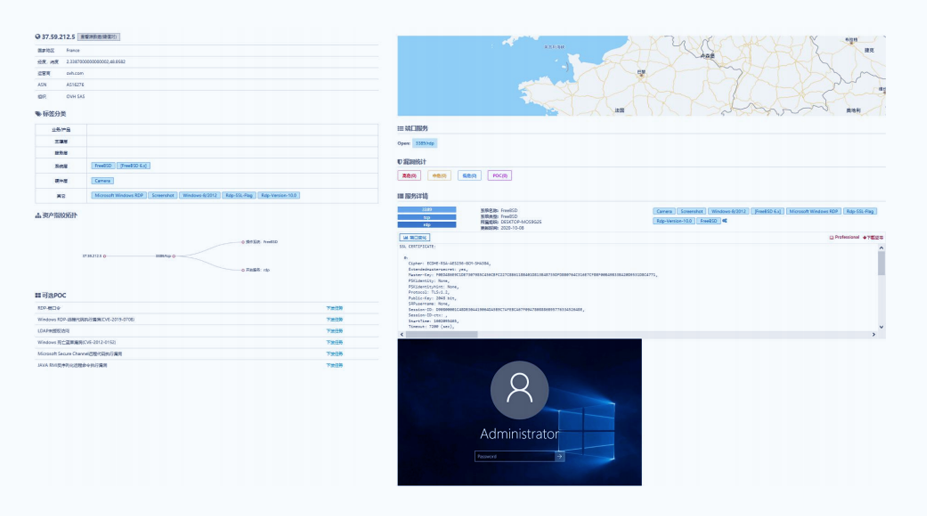Click task link for JAVA RMI row
927x516 pixels.
(335, 365)
